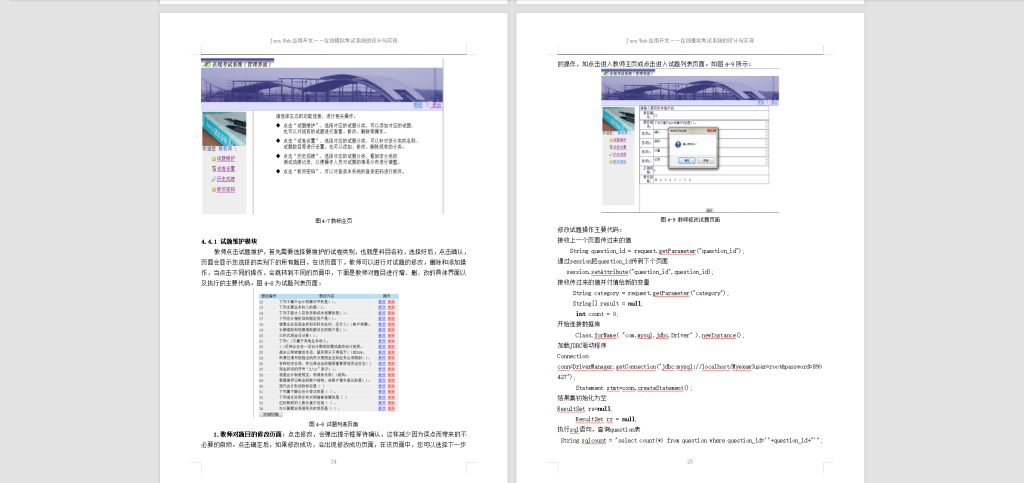
Task: Click the stadium banner image in Figure 4-7
Action: click(322, 85)
